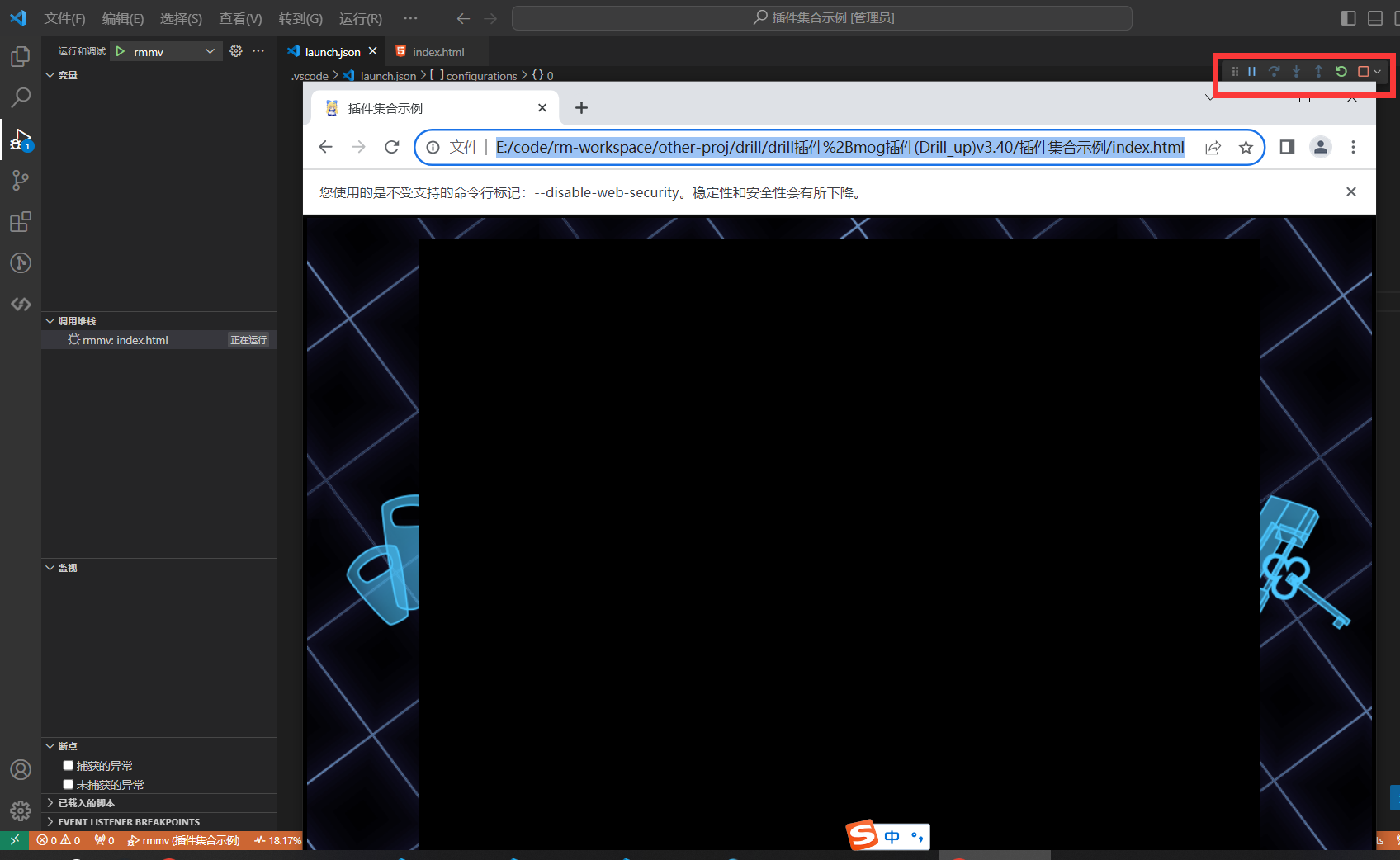The height and width of the screenshot is (860, 1400).
Task: Click the Step Into debug button
Action: click(1297, 72)
